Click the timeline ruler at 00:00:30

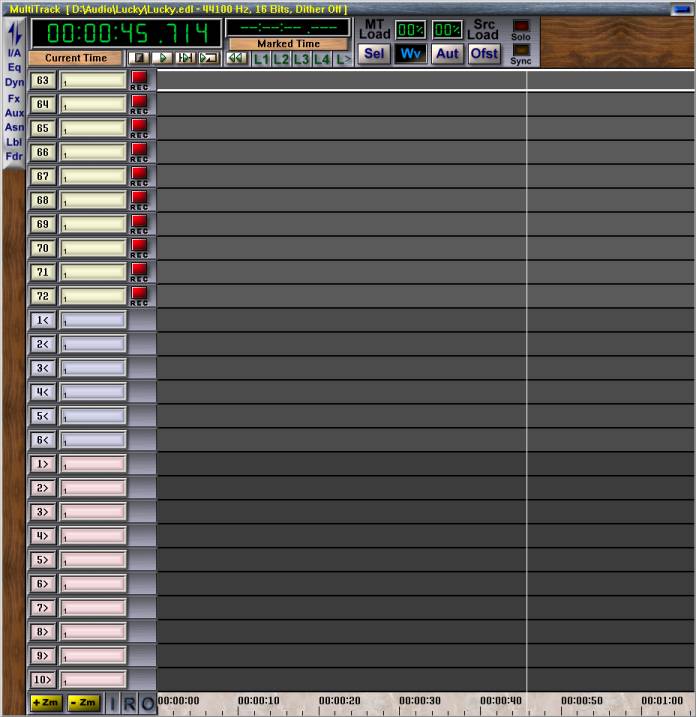point(419,701)
